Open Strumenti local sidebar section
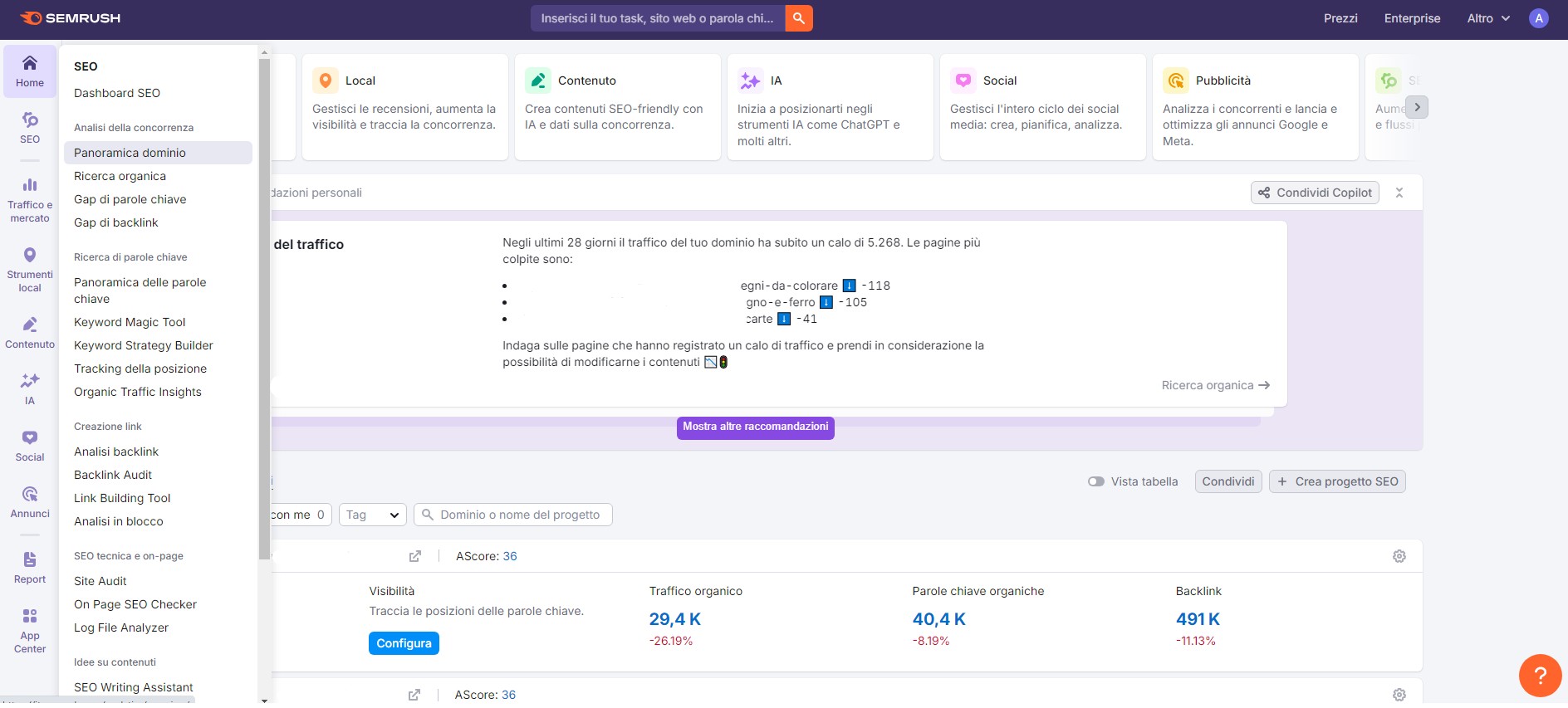 (x=30, y=270)
